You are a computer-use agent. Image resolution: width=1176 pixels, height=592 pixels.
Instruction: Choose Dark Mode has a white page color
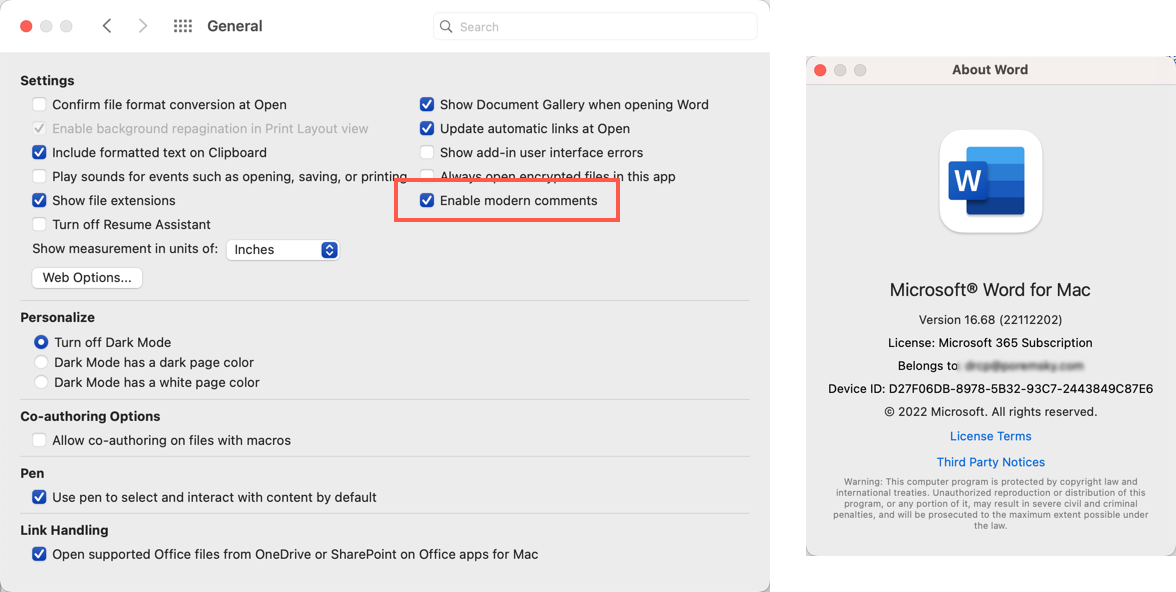(41, 382)
